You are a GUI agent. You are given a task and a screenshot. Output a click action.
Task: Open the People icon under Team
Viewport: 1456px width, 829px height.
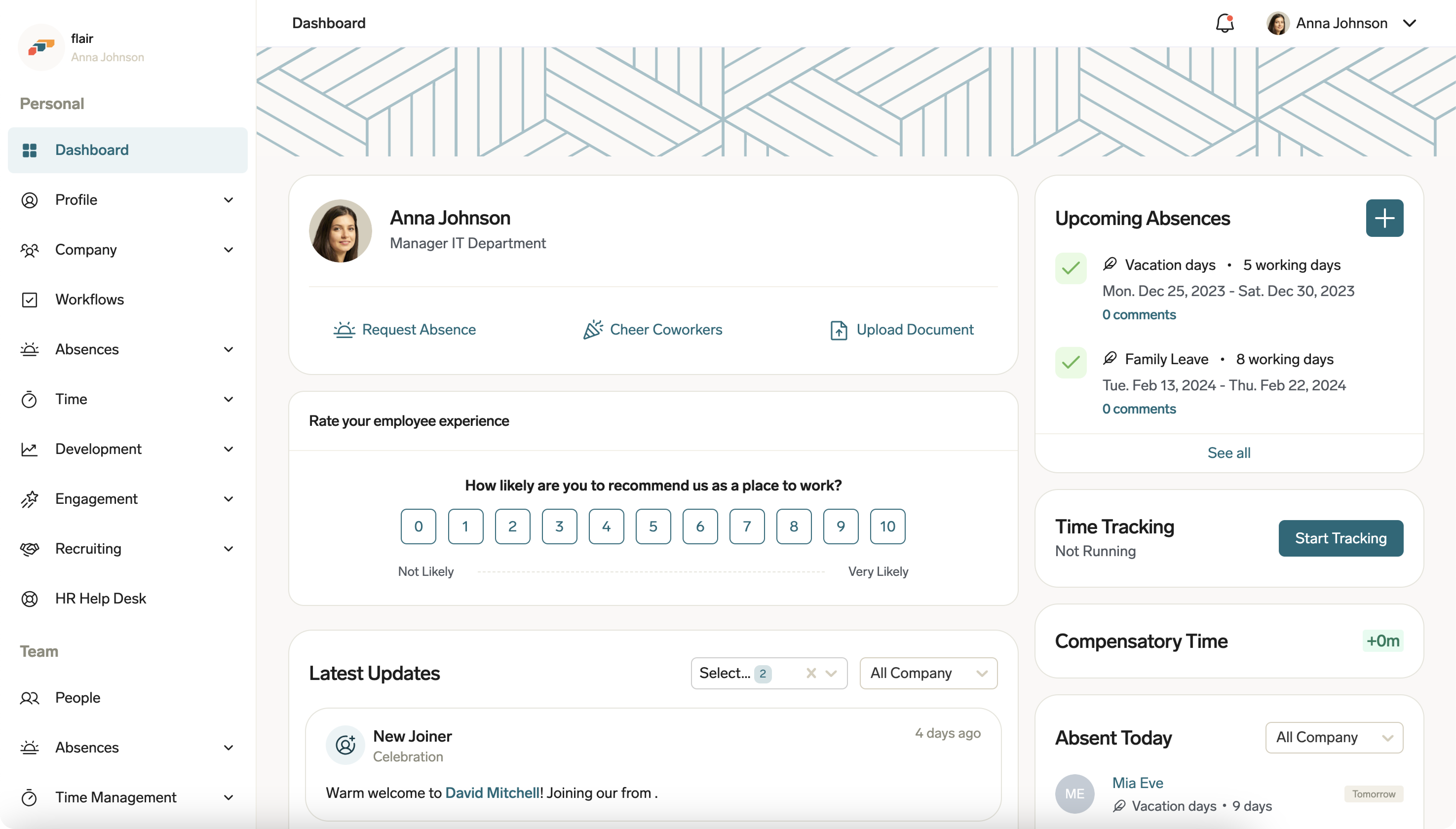(30, 698)
